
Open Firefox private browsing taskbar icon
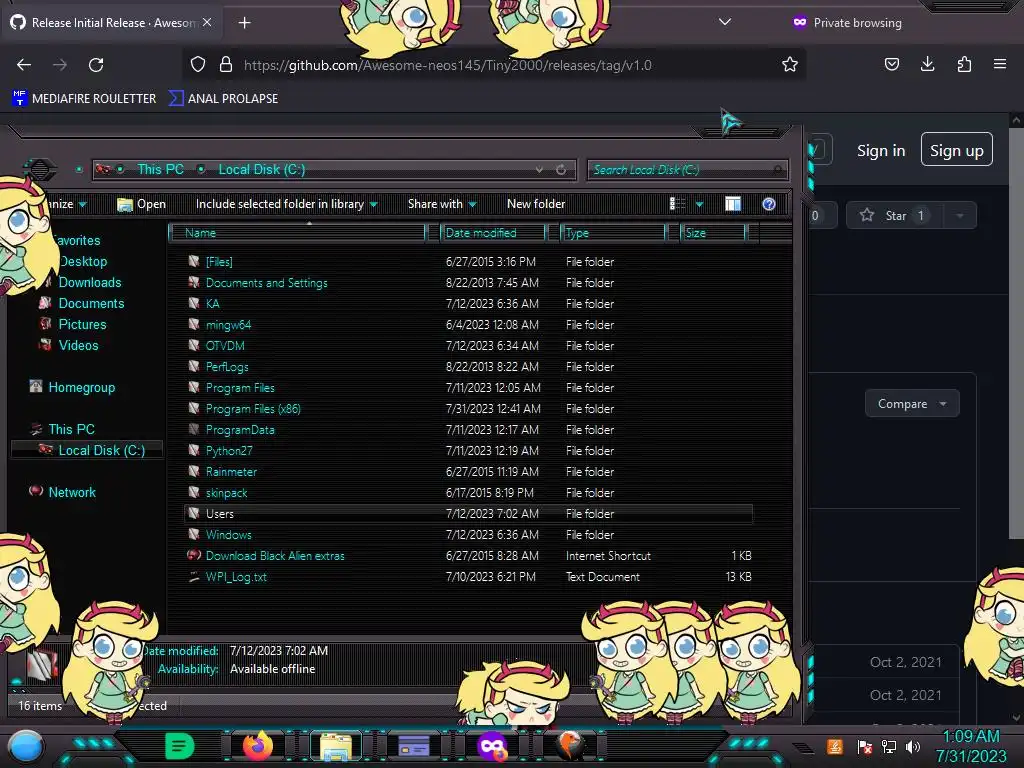[492, 746]
